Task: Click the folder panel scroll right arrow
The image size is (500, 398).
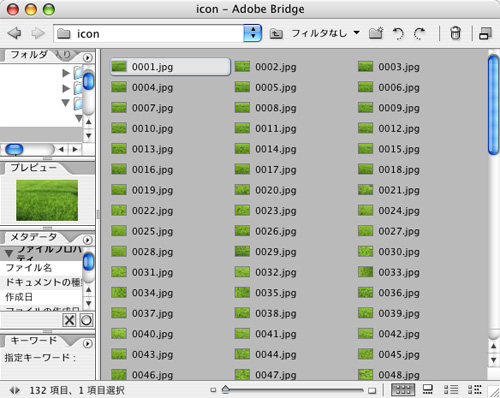Action: pos(75,149)
